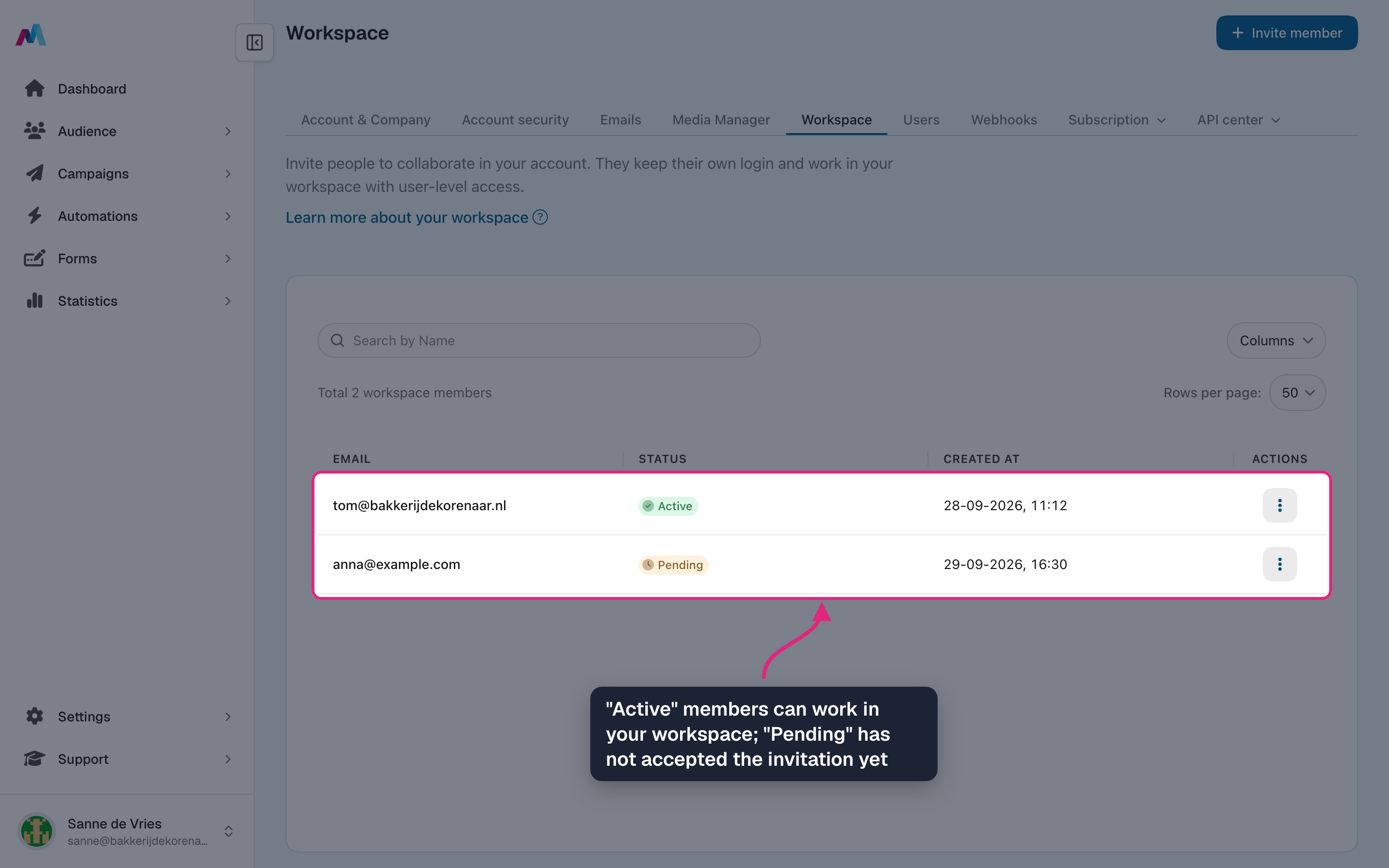Click Sanne de Vries avatar
Screen dimensions: 1389x868
click(x=37, y=831)
